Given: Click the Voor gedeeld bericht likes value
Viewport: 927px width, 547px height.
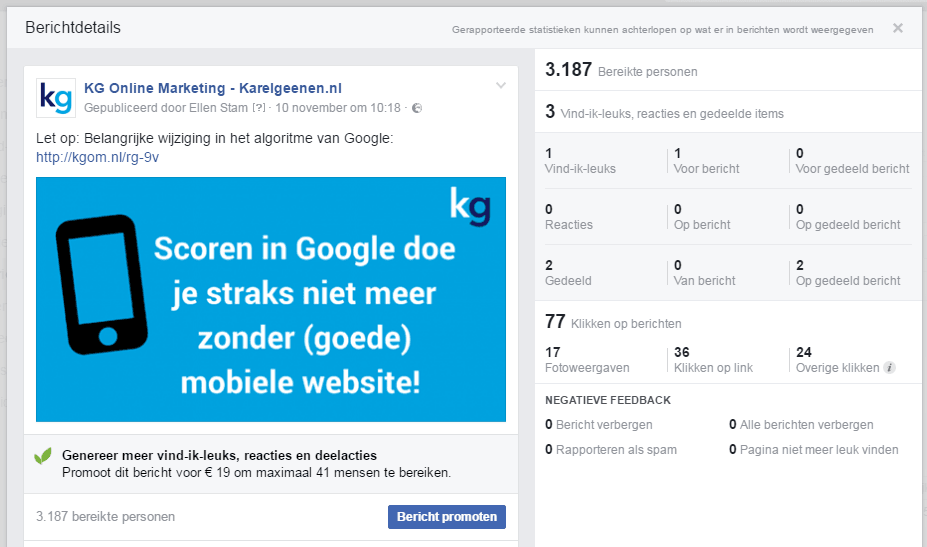Looking at the screenshot, I should 853,160.
